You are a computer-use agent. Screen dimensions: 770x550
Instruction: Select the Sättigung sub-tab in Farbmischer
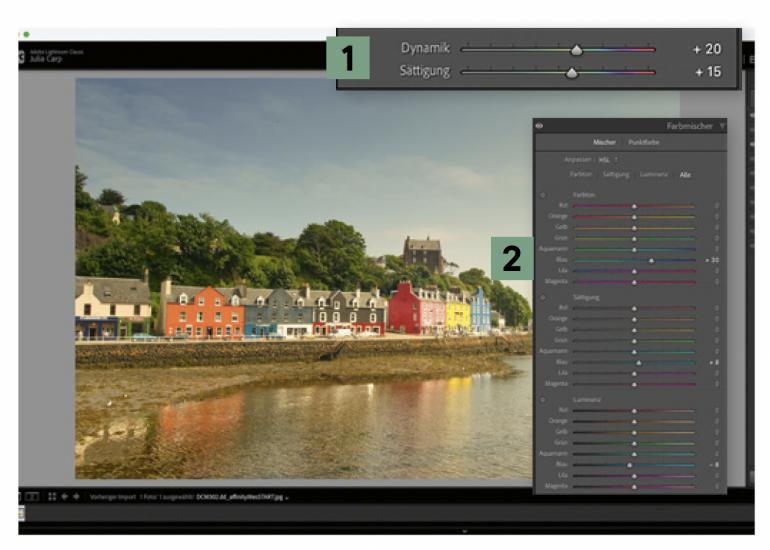pos(616,174)
